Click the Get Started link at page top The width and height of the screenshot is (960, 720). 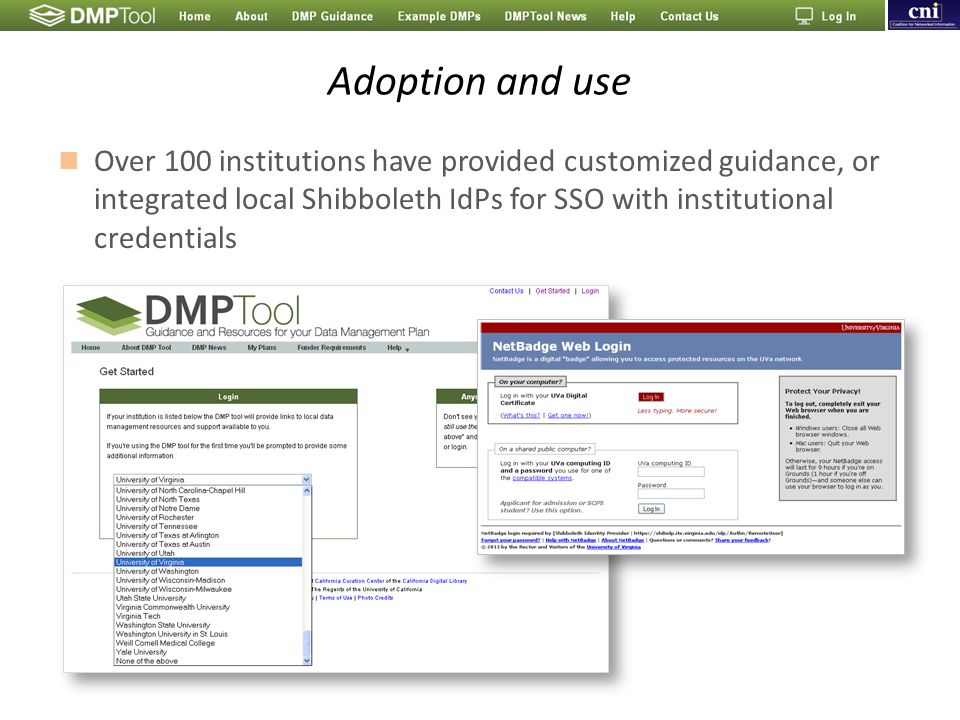point(552,291)
